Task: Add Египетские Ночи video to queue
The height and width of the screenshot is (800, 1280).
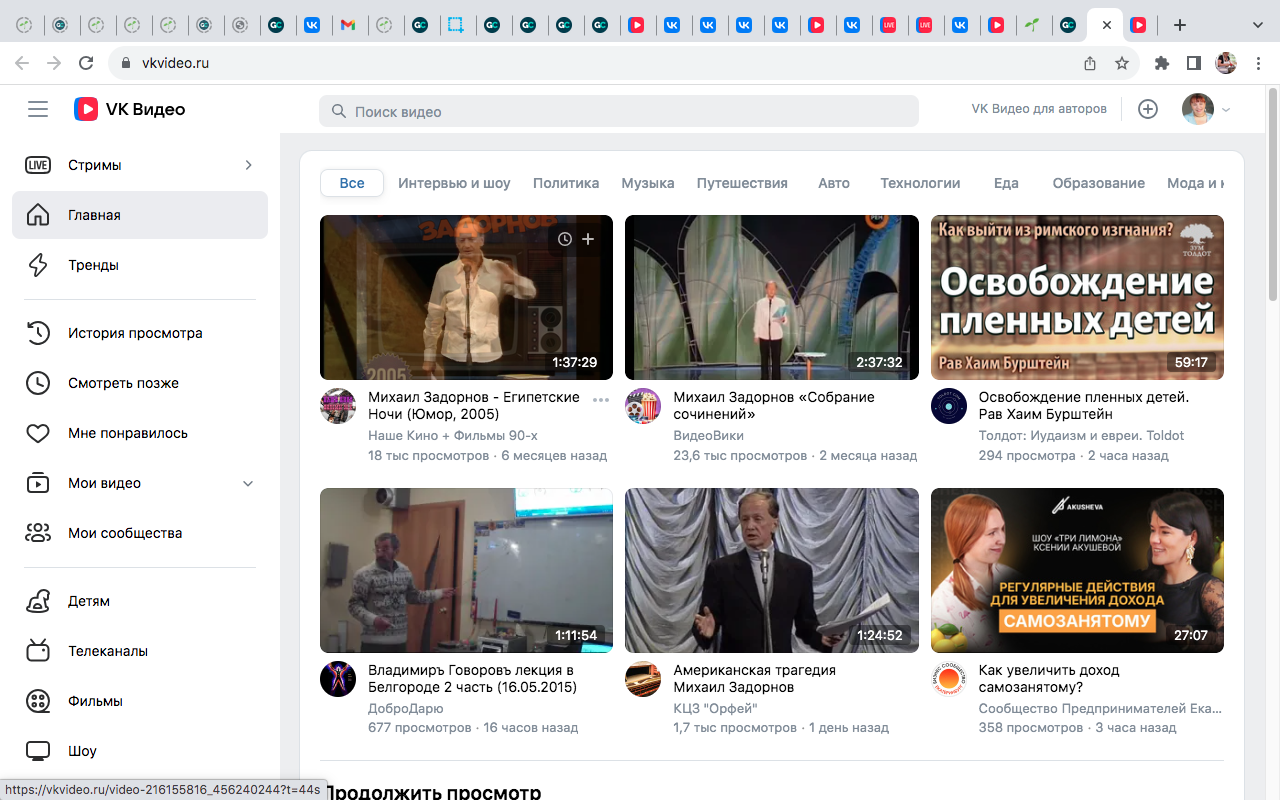Action: pyautogui.click(x=588, y=239)
